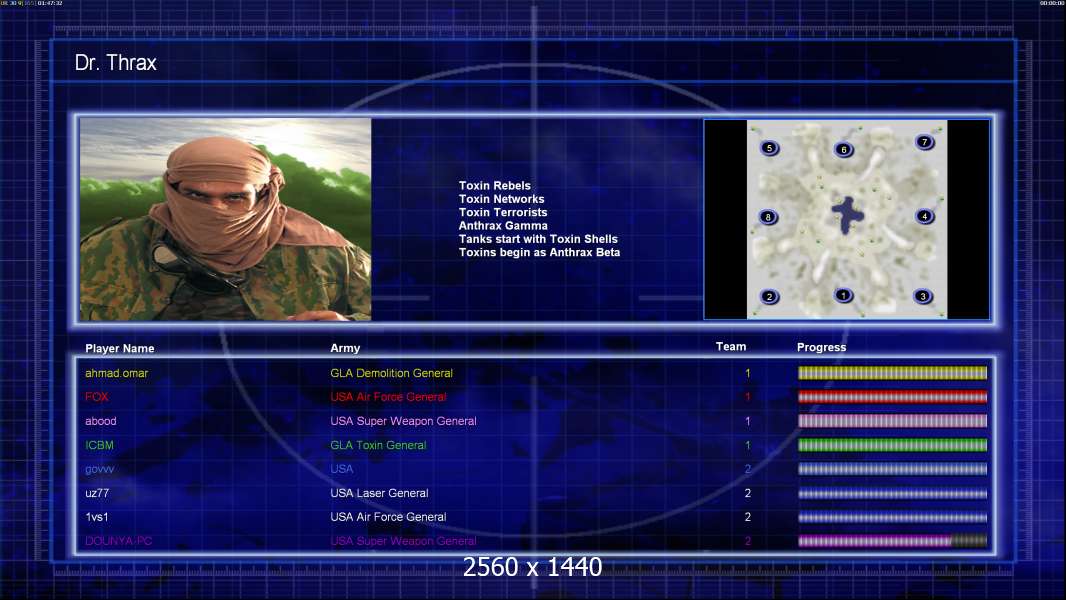Click 1vs1's USA Air Force General text
This screenshot has width=1066, height=600.
click(x=388, y=517)
